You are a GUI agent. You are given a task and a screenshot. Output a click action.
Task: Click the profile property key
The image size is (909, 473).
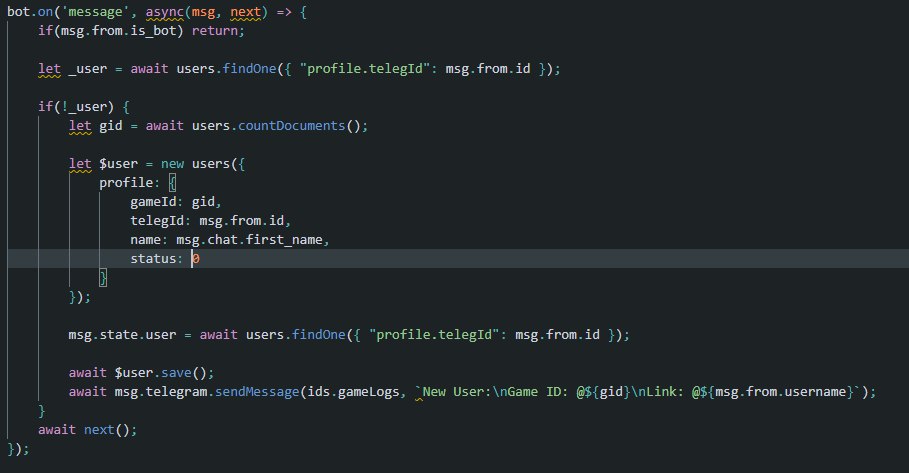coord(126,183)
